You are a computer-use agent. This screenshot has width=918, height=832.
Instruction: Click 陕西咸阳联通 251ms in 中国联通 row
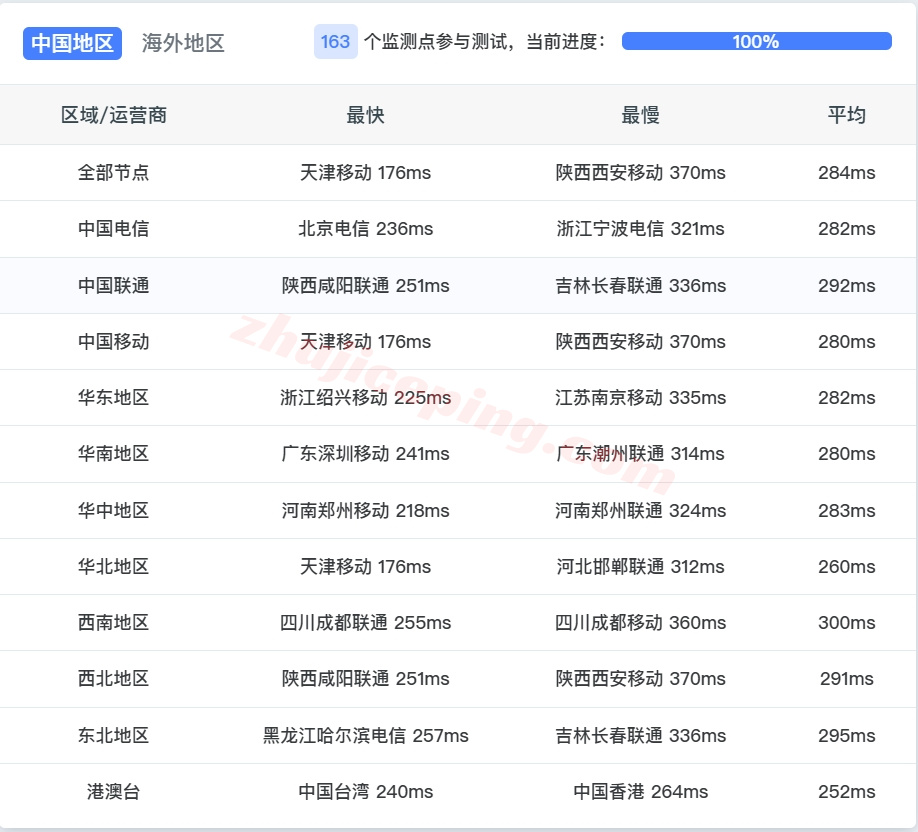365,286
